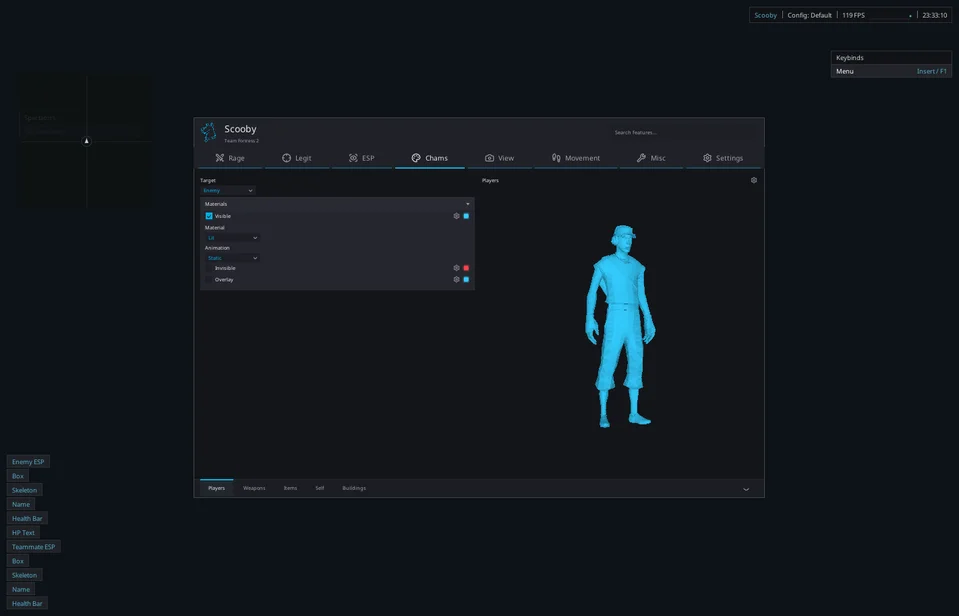Open the Animation dropdown set to Static
This screenshot has width=959, height=616.
click(232, 258)
